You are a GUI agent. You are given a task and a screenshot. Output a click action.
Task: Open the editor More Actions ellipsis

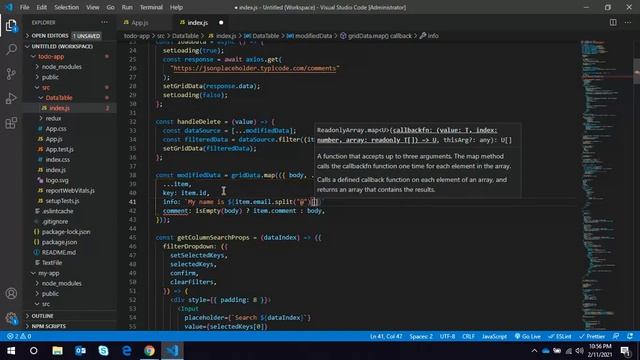[628, 22]
